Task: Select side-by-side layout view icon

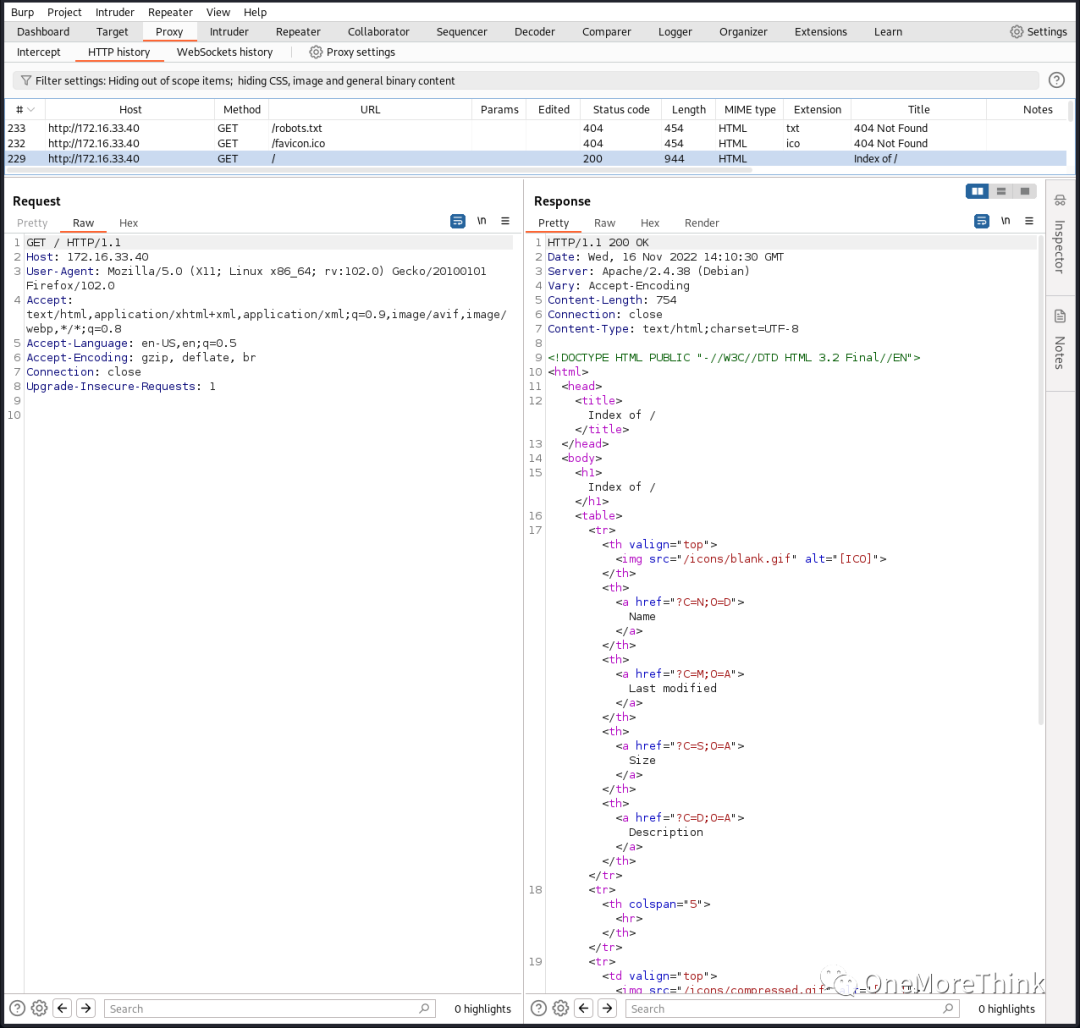Action: click(x=977, y=191)
